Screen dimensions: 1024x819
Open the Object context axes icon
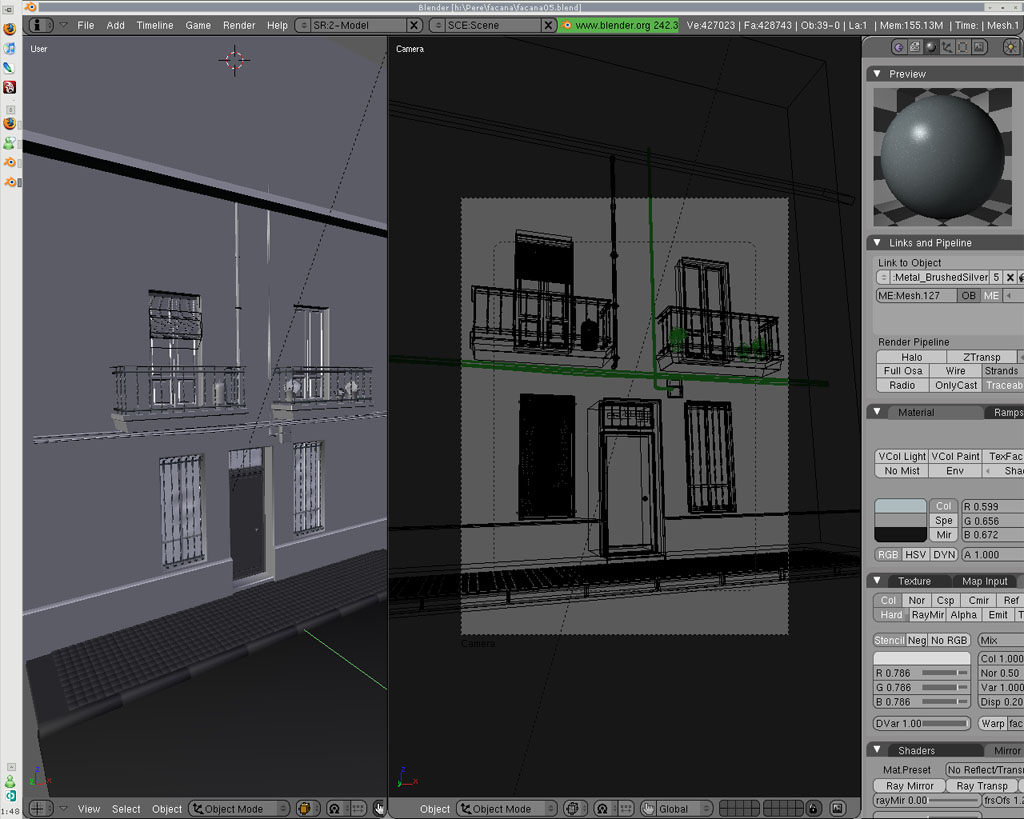(946, 47)
